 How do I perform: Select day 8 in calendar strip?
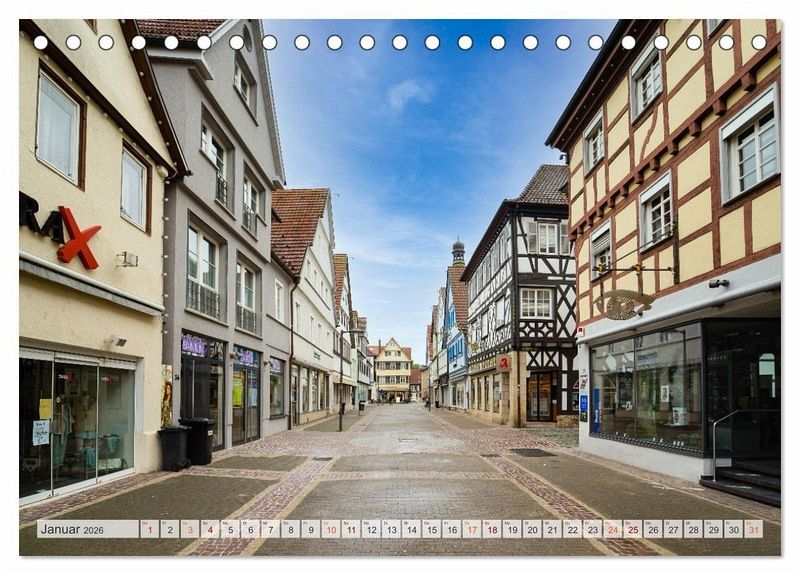coord(291,529)
